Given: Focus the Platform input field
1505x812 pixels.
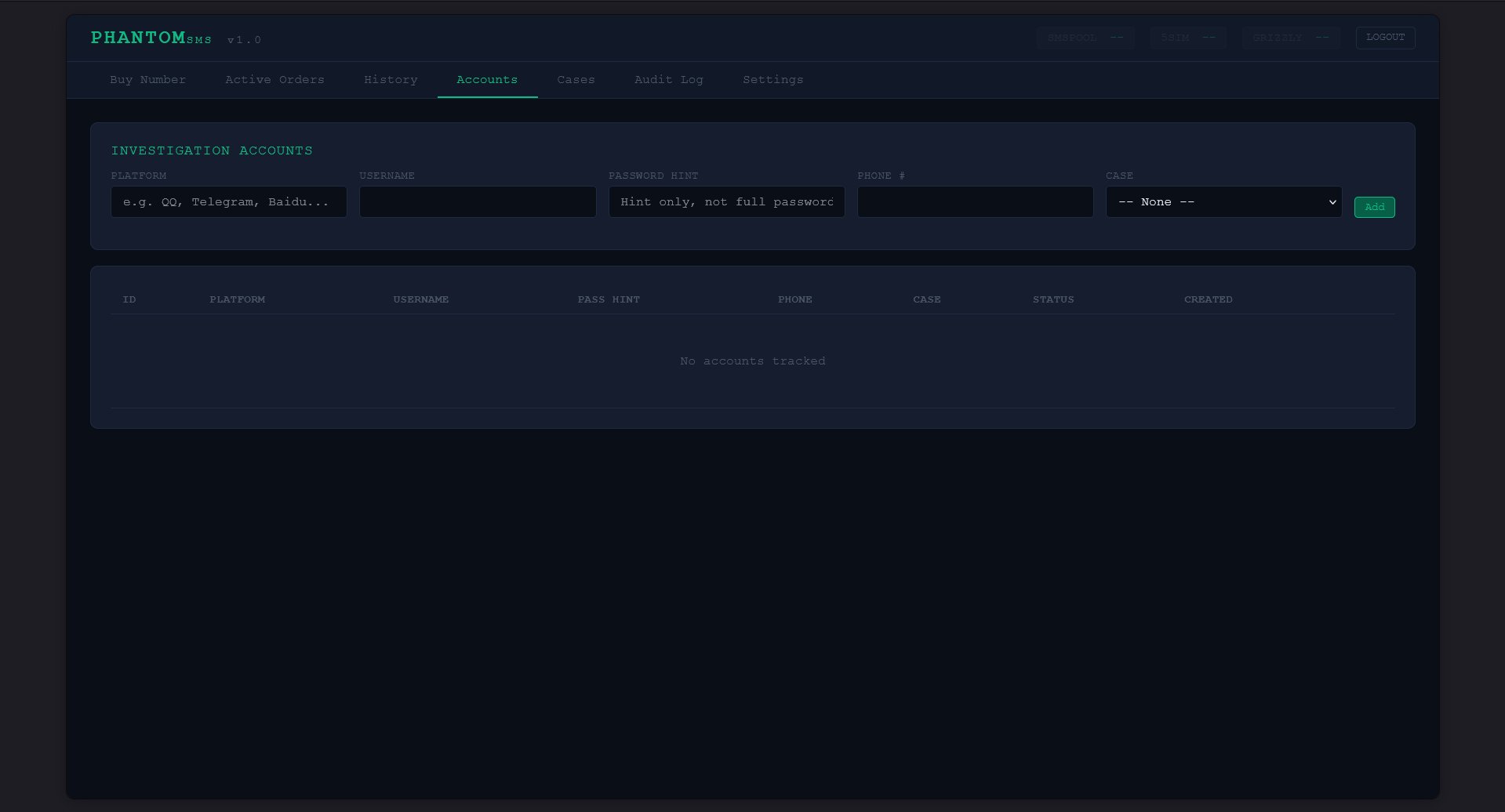Looking at the screenshot, I should 228,202.
